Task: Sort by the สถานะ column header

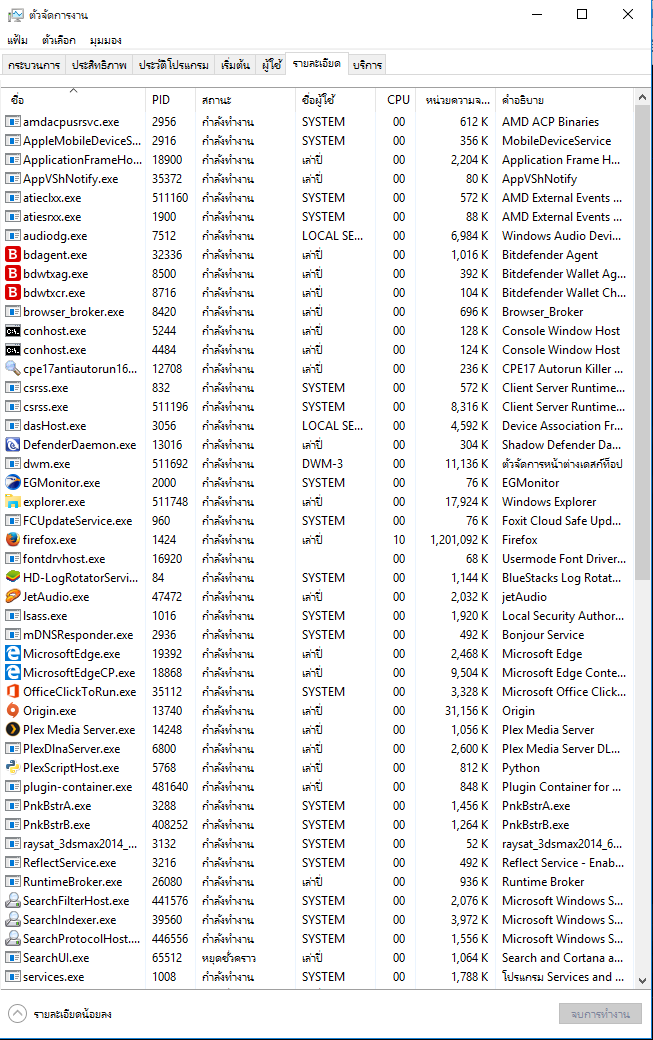Action: coord(245,99)
